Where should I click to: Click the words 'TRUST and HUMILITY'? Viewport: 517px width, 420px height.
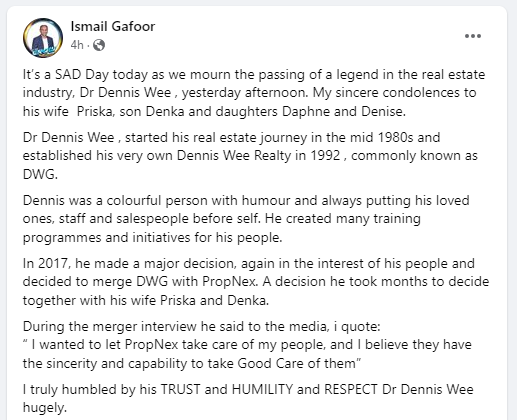(227, 389)
